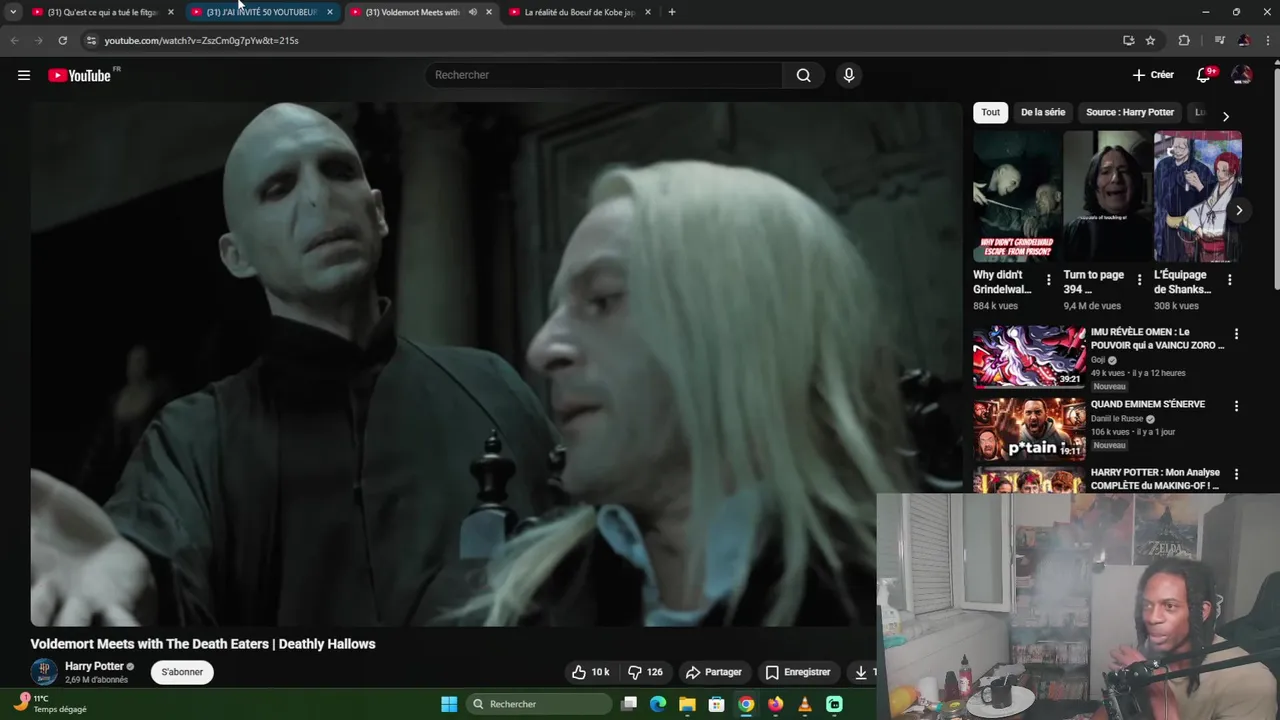Image resolution: width=1280 pixels, height=720 pixels.
Task: Select the Tout filter chip
Action: 990,112
